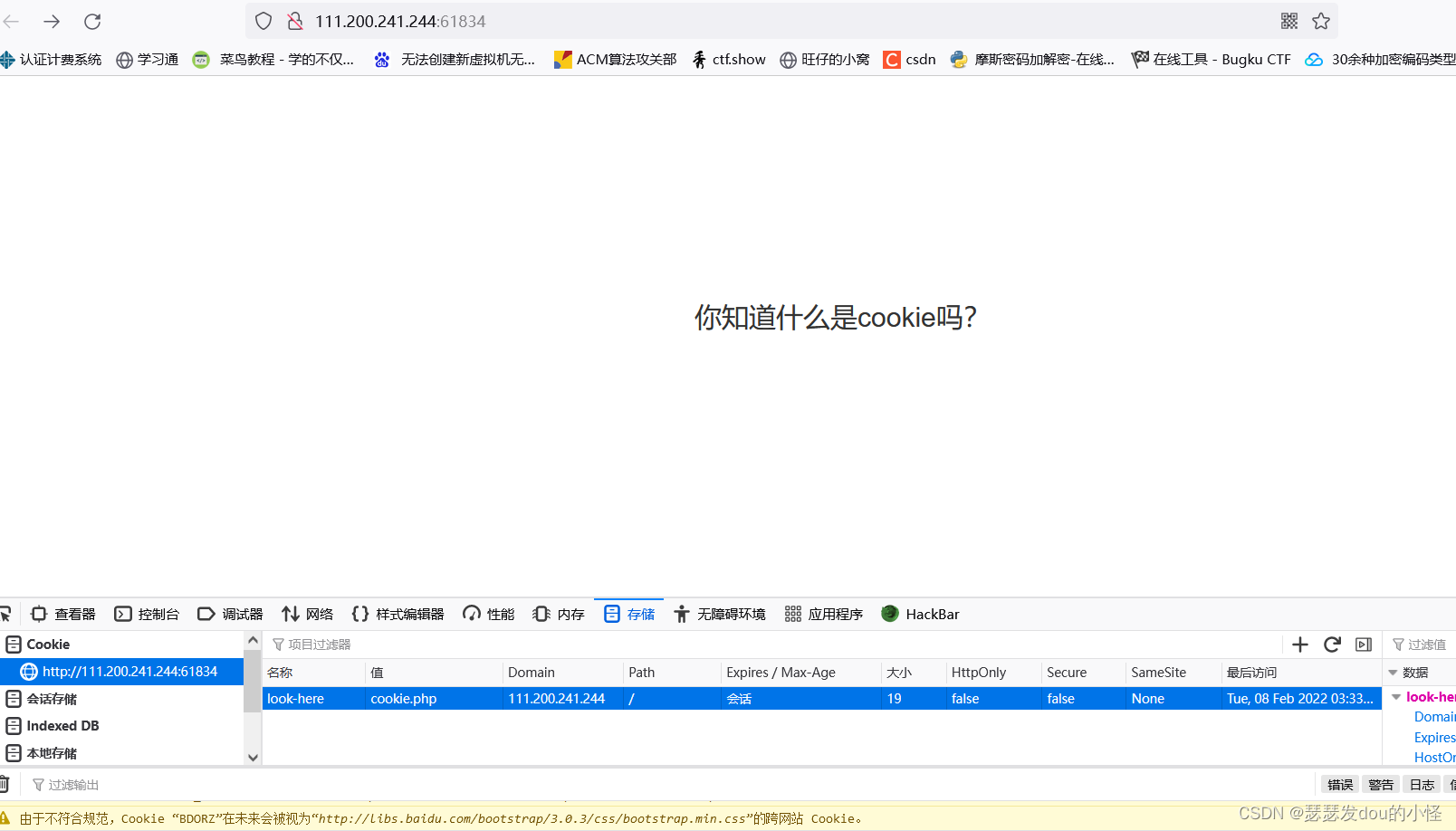Open the 在线工具 - Bugku CTF bookmark
The height and width of the screenshot is (831, 1456).
[x=1212, y=59]
